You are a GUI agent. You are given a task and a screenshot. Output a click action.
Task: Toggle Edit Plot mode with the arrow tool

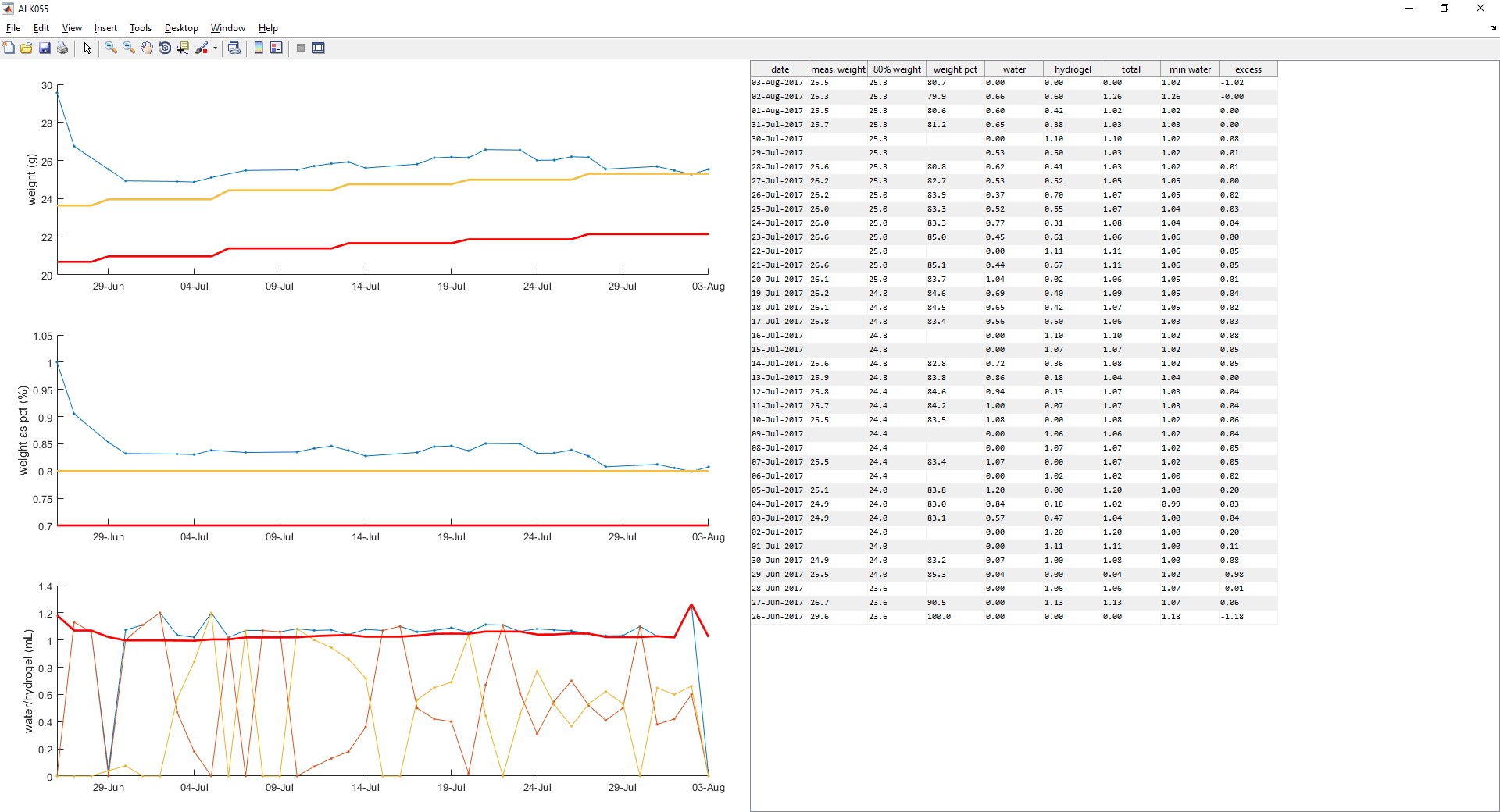pos(87,48)
